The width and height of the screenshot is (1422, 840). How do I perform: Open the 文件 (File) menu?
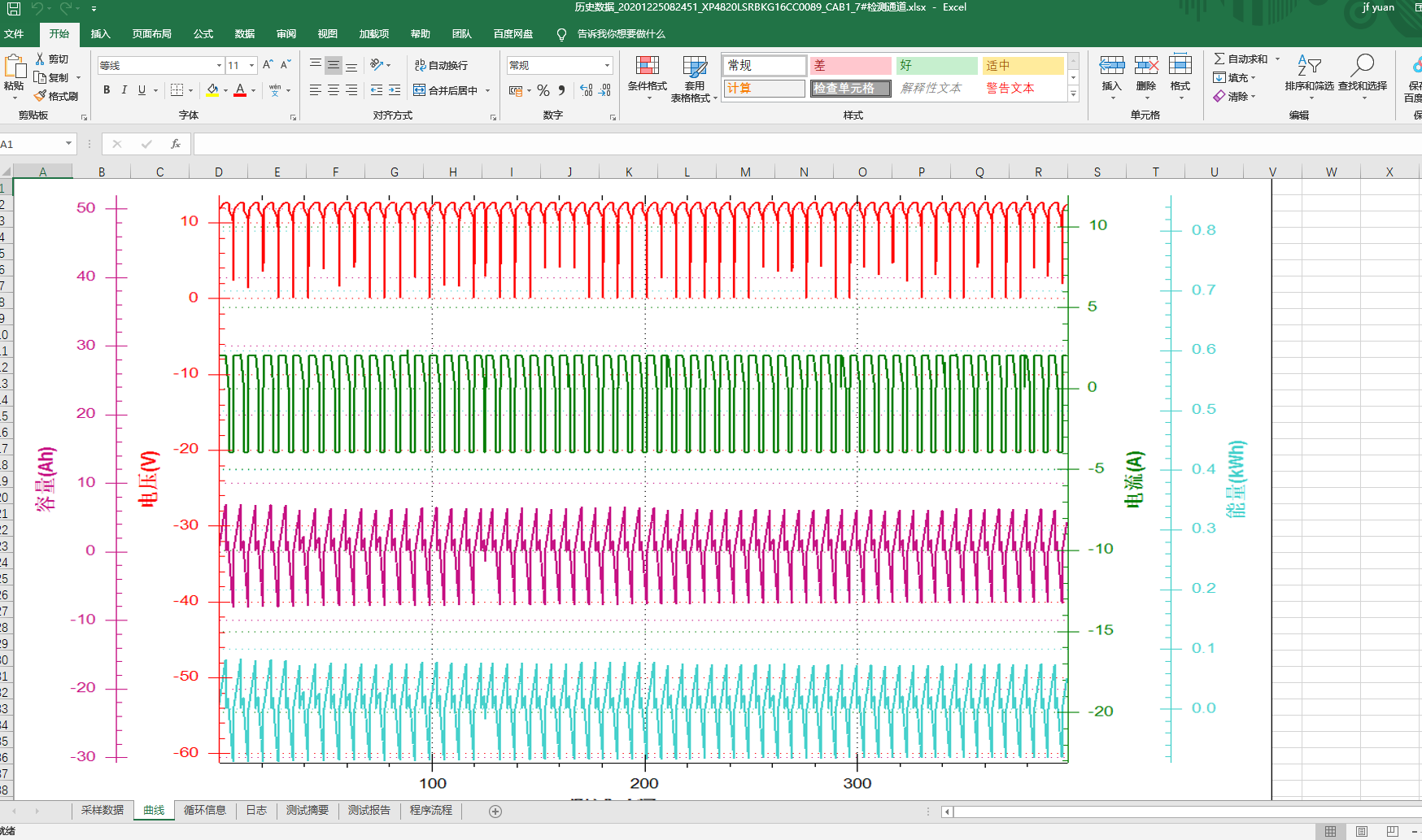click(x=14, y=34)
